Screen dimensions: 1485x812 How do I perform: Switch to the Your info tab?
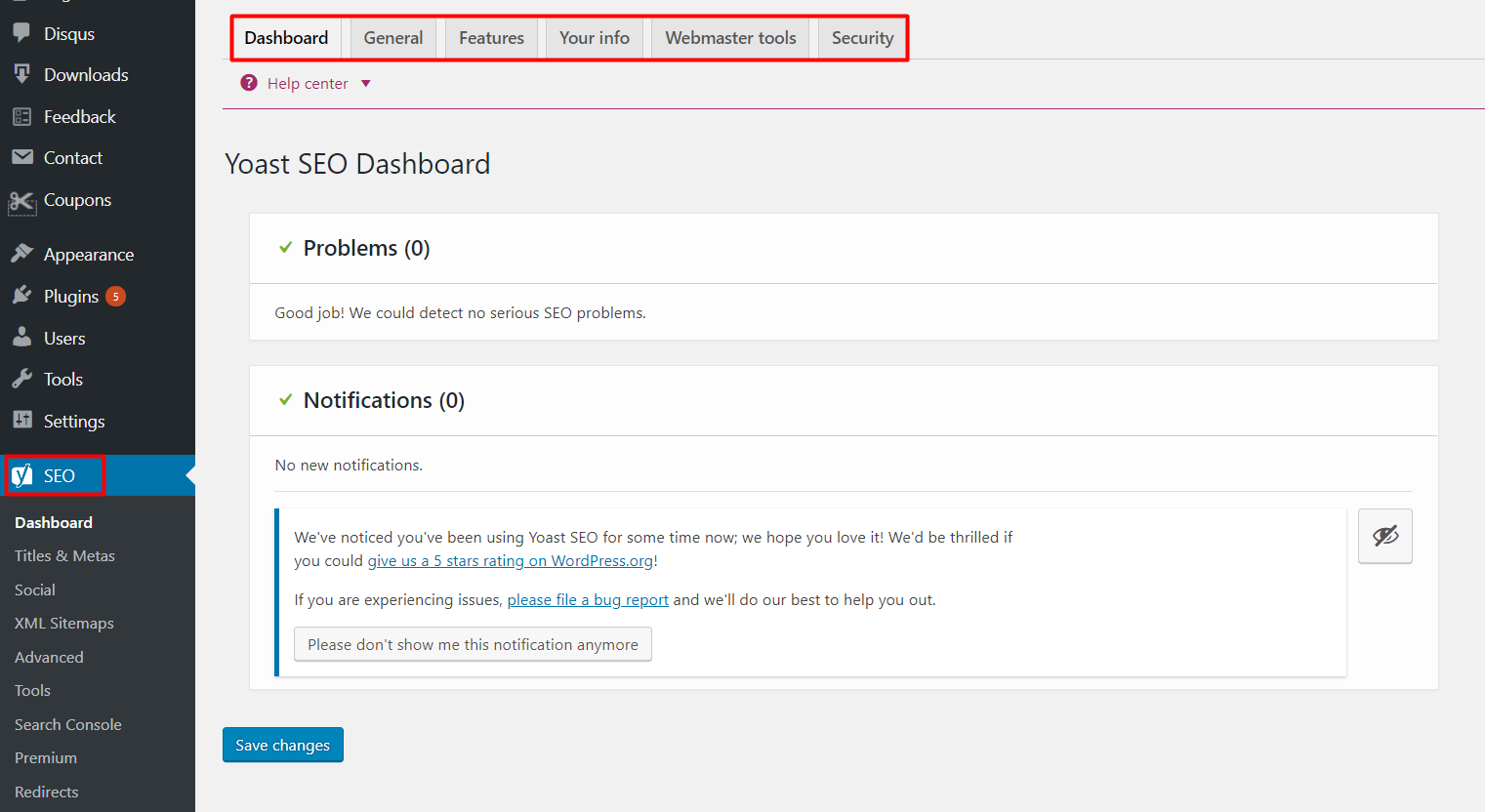[595, 38]
